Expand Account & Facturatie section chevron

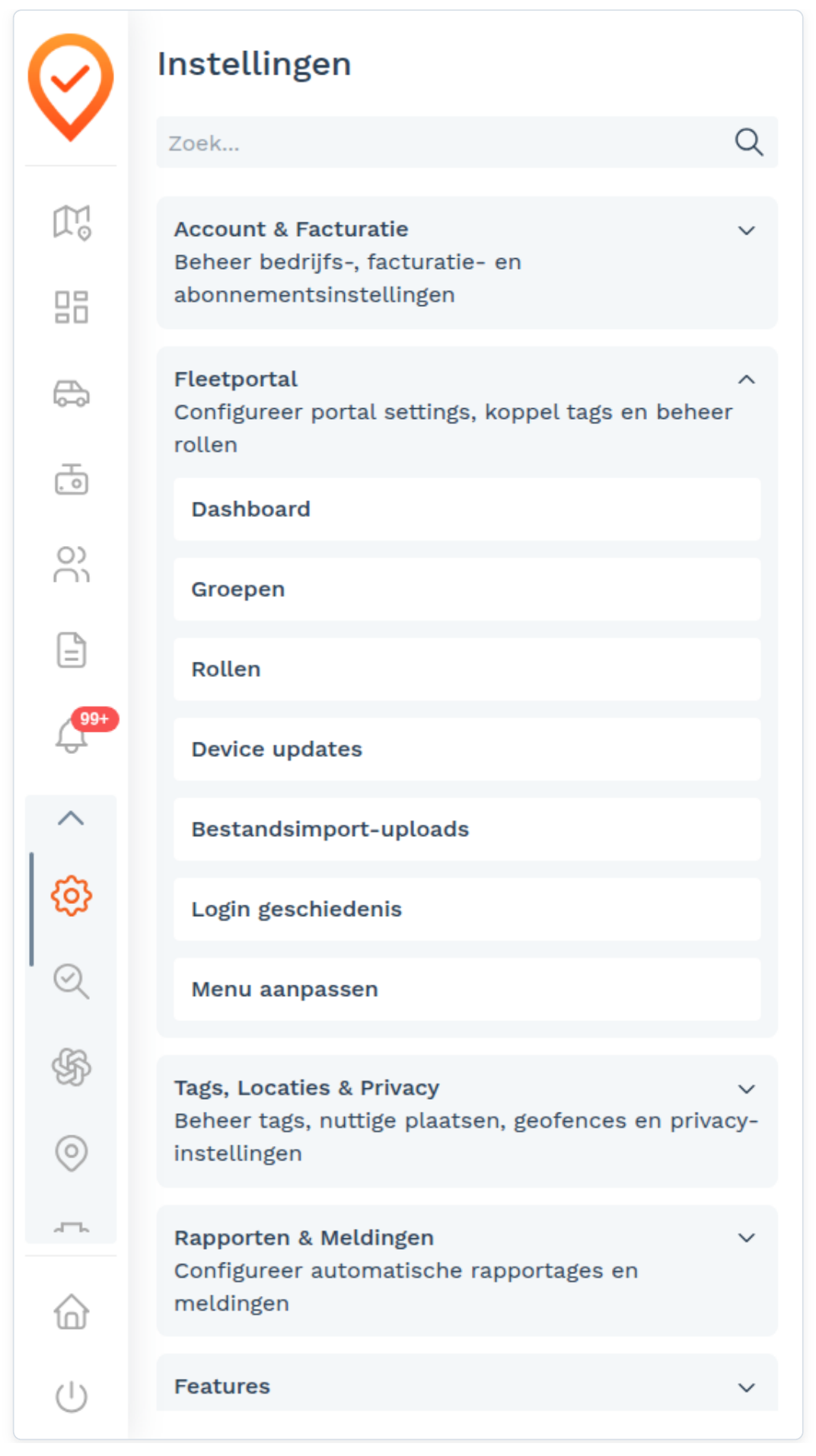747,230
